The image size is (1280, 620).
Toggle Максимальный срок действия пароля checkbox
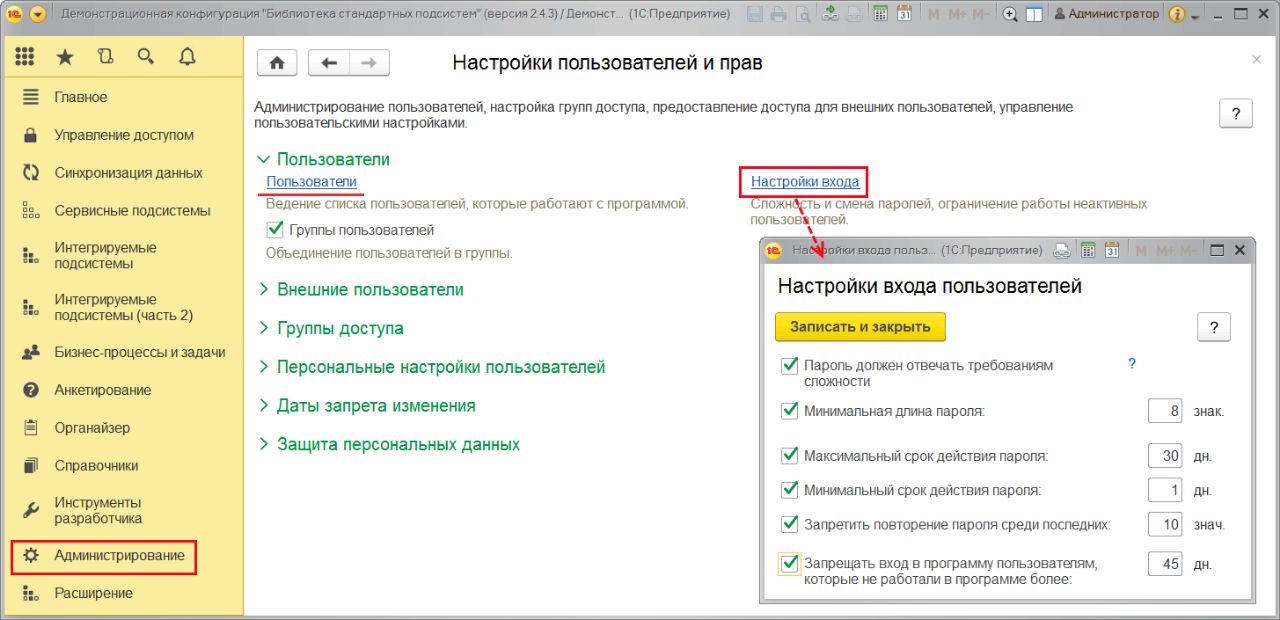point(790,456)
